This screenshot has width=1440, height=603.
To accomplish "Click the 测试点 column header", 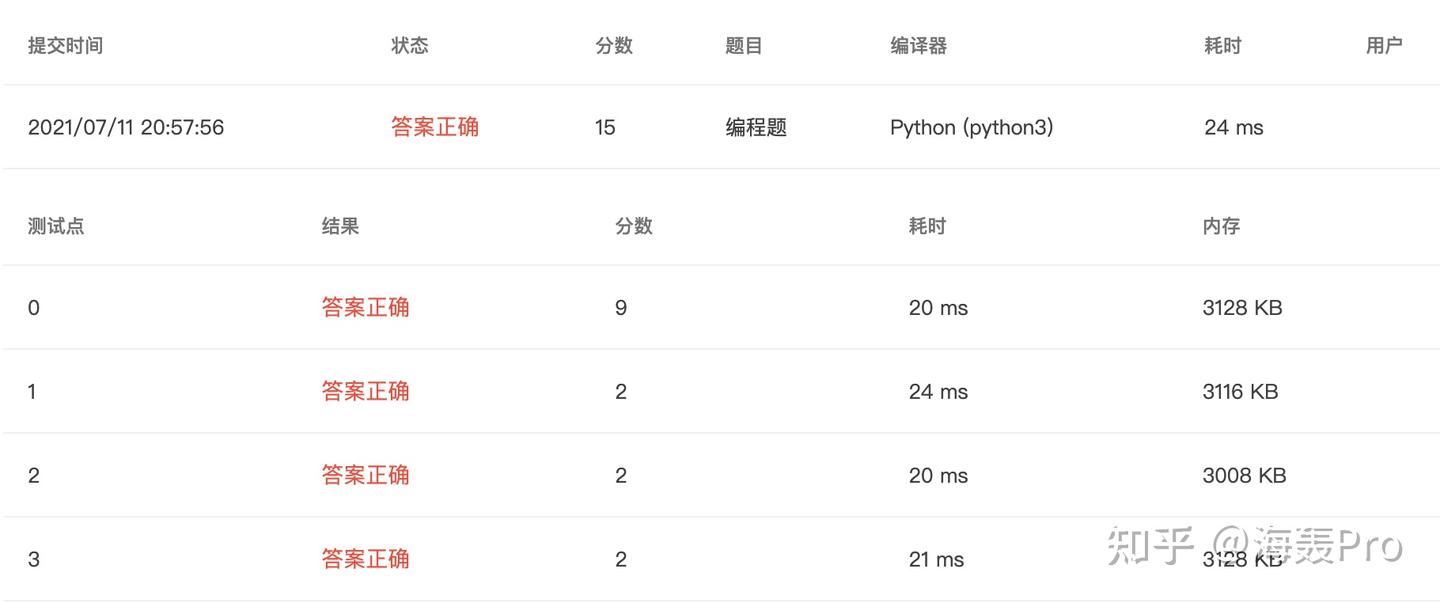I will click(56, 226).
